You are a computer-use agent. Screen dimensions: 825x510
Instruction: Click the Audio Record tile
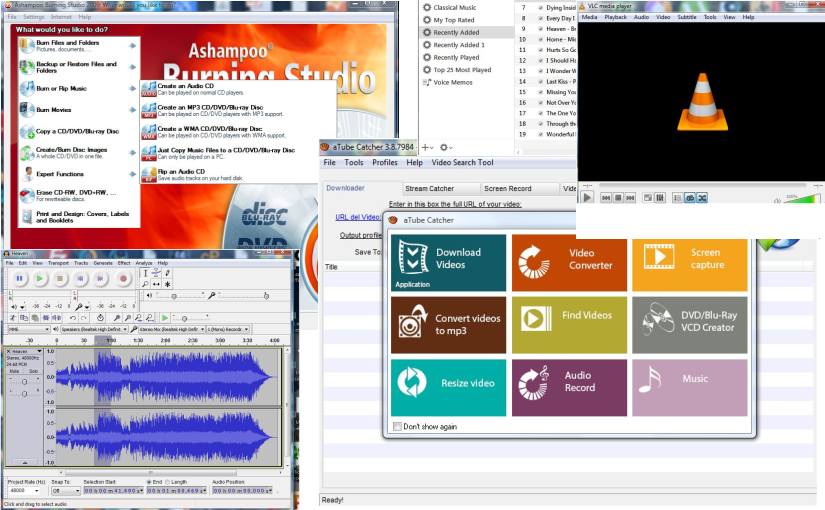[x=569, y=387]
